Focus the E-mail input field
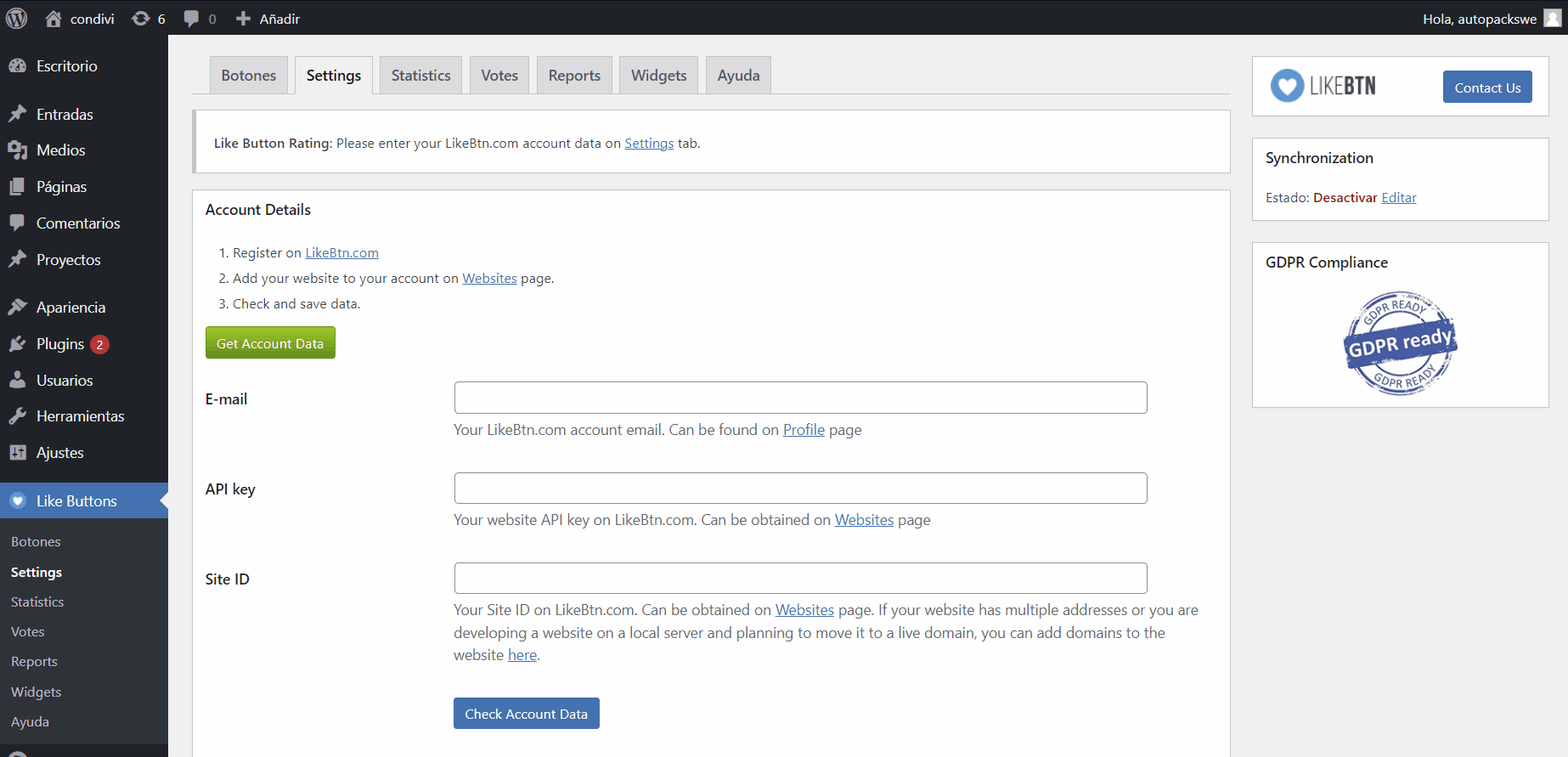This screenshot has width=1568, height=757. (800, 398)
